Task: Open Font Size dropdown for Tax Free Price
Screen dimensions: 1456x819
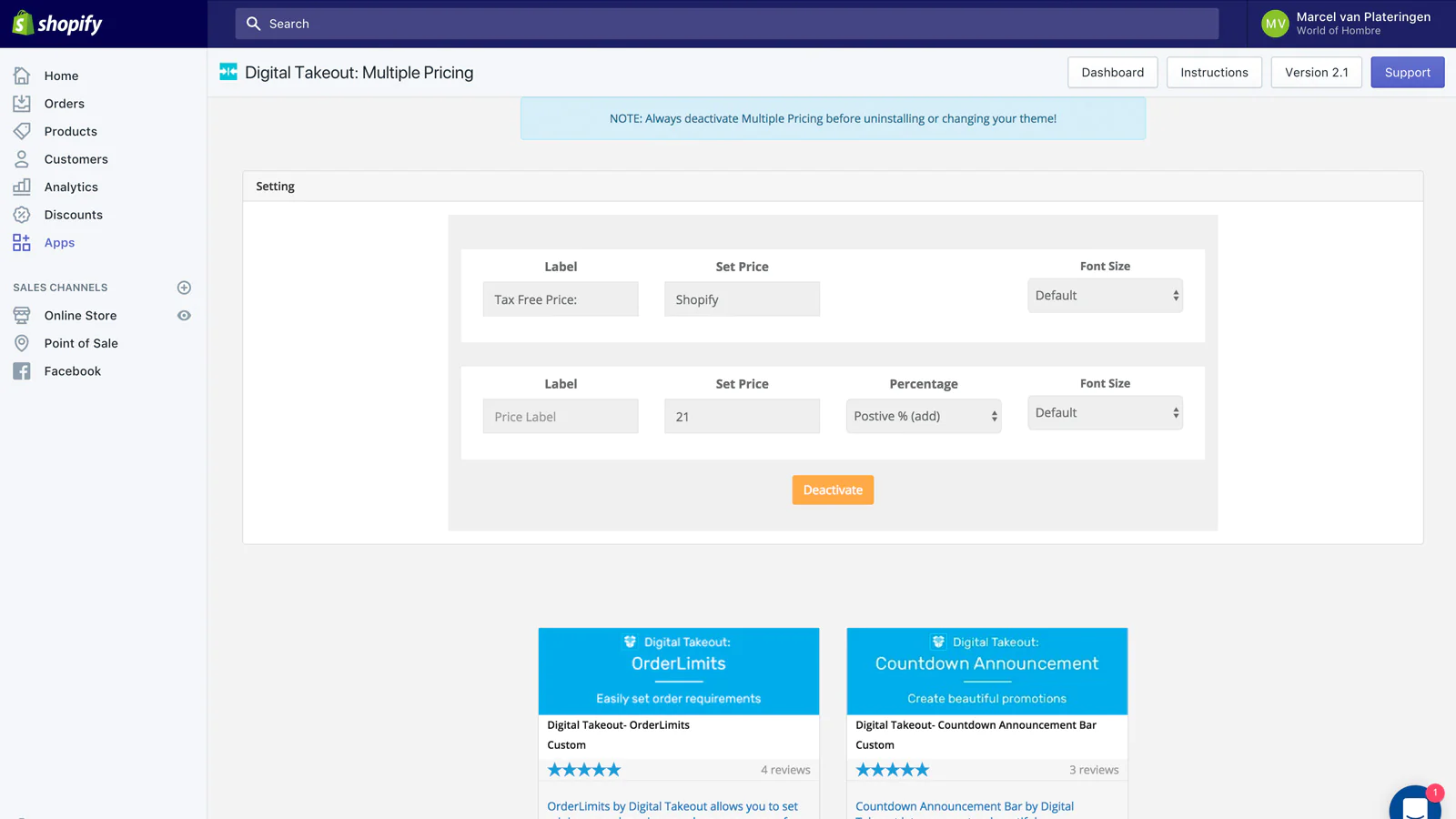Action: (x=1105, y=296)
